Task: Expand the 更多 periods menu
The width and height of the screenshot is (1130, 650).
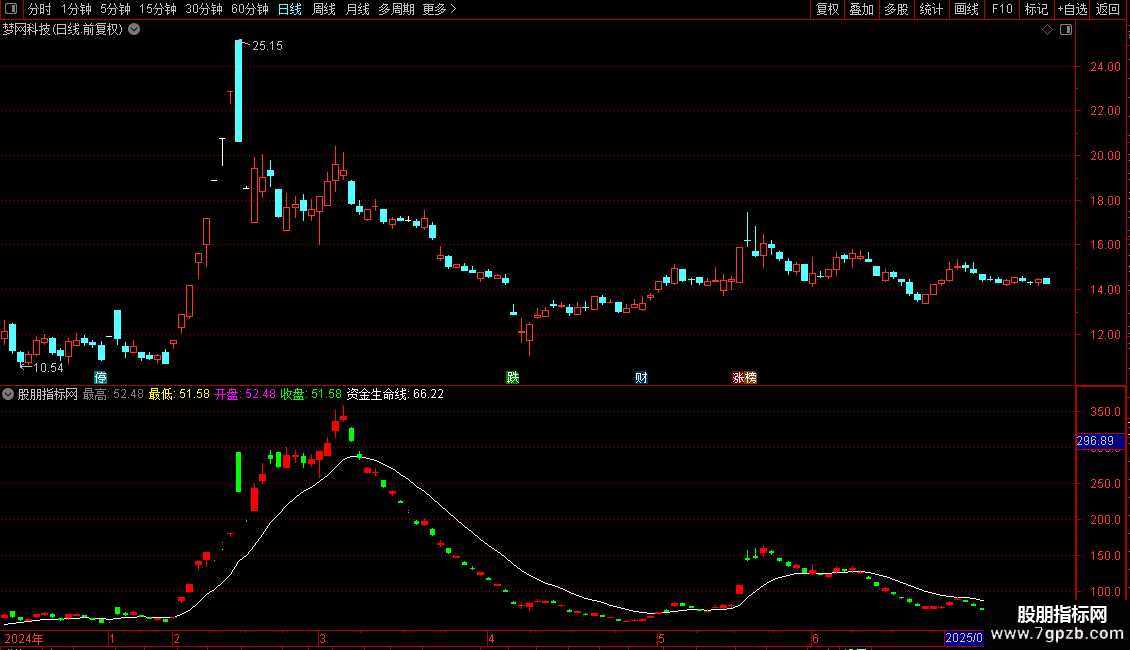Action: point(439,9)
